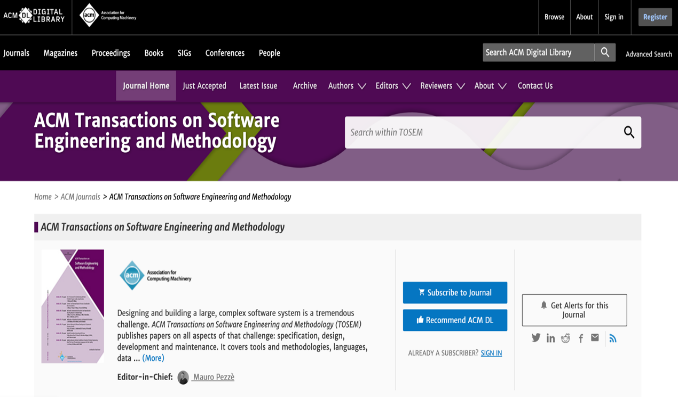
Task: Expand the Reviewers dropdown menu
Action: pyautogui.click(x=442, y=86)
